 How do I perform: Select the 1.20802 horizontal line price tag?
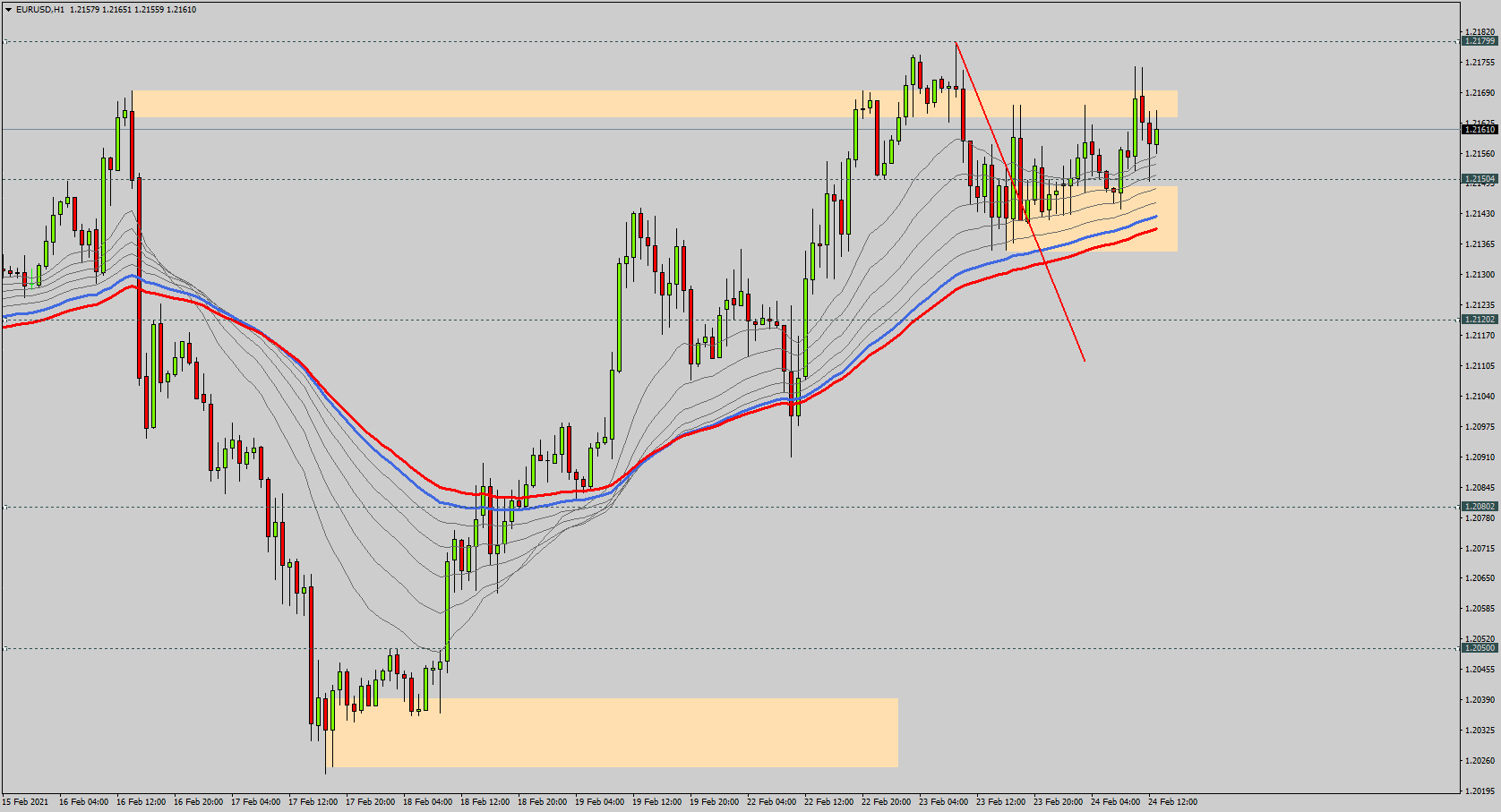[1479, 507]
